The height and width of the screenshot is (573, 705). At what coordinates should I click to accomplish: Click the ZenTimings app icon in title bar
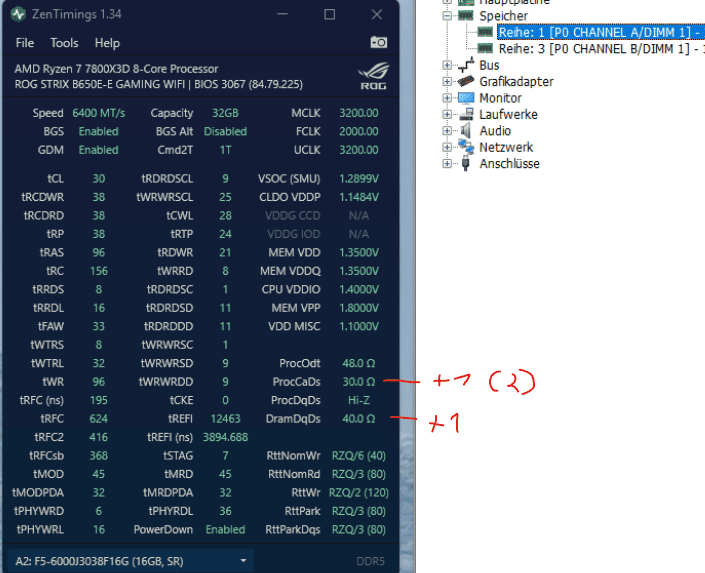pyautogui.click(x=18, y=14)
